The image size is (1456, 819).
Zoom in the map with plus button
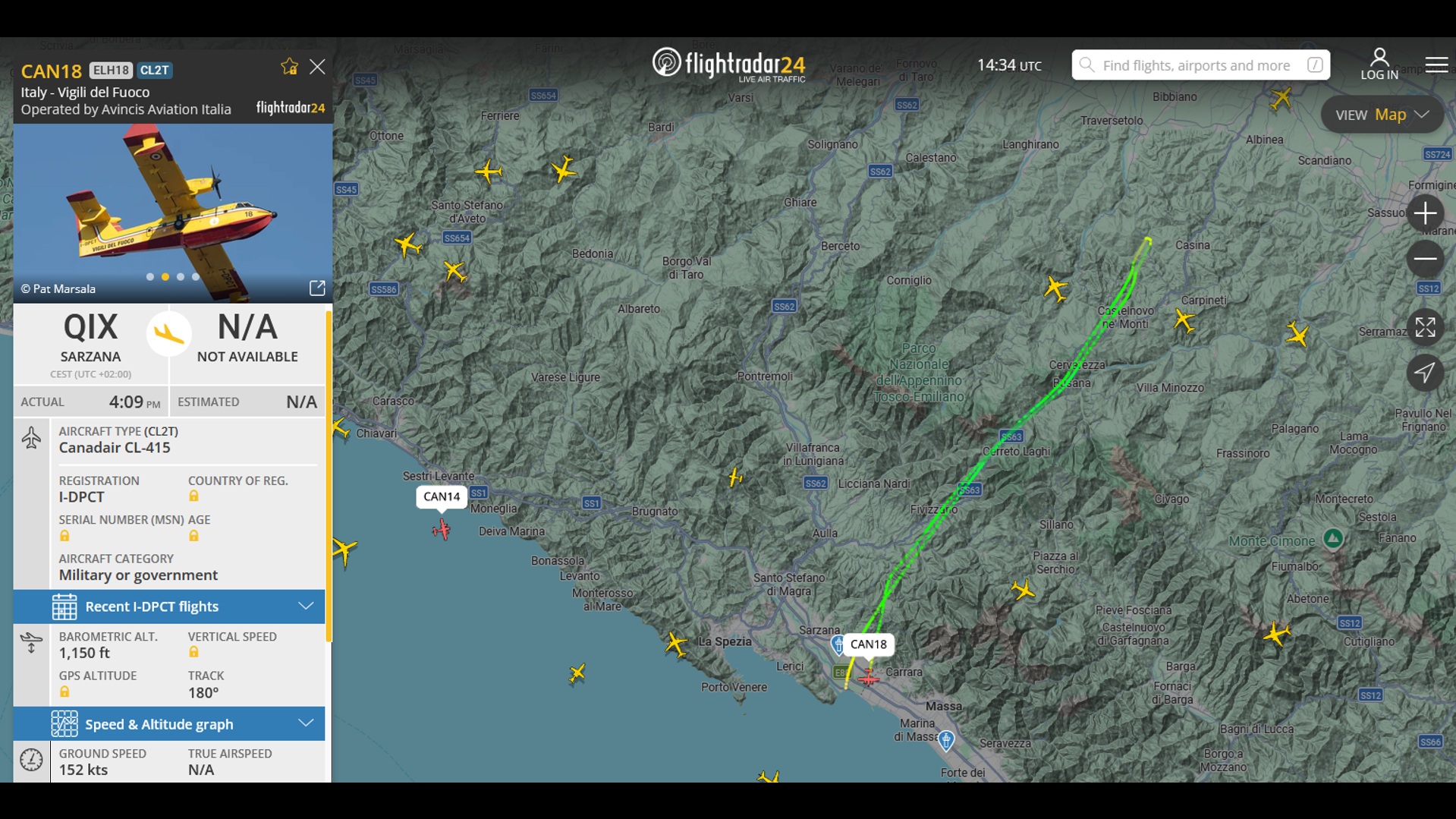1425,213
